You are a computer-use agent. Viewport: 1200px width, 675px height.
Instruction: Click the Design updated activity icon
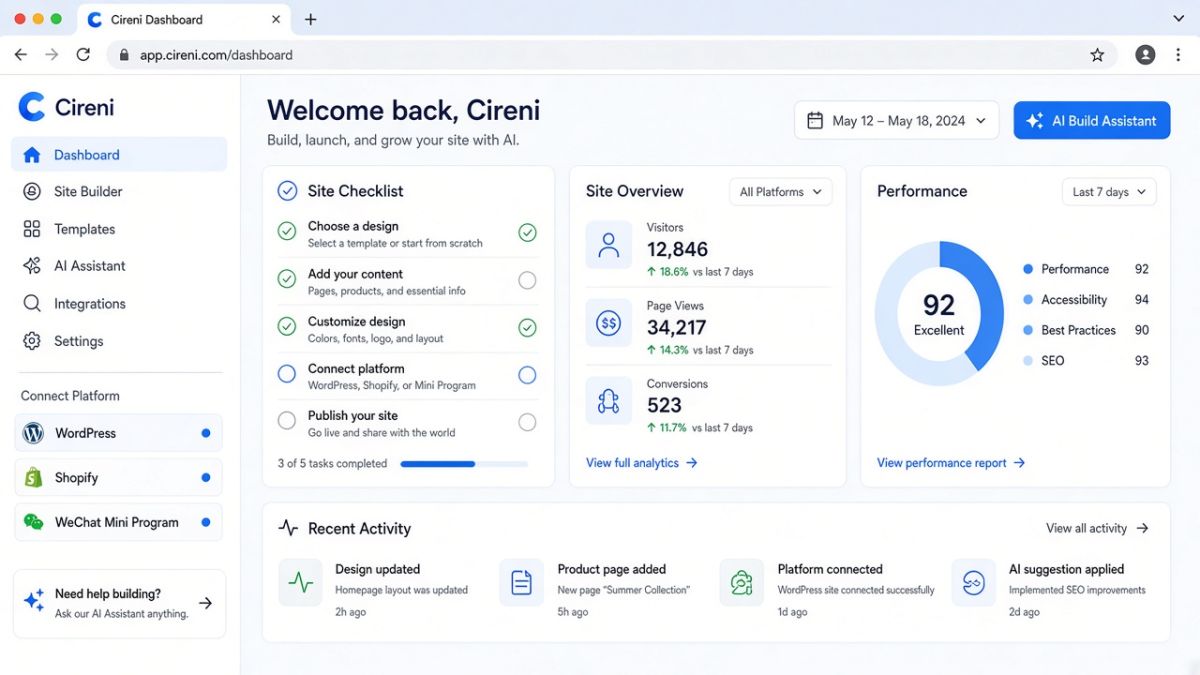click(x=301, y=582)
